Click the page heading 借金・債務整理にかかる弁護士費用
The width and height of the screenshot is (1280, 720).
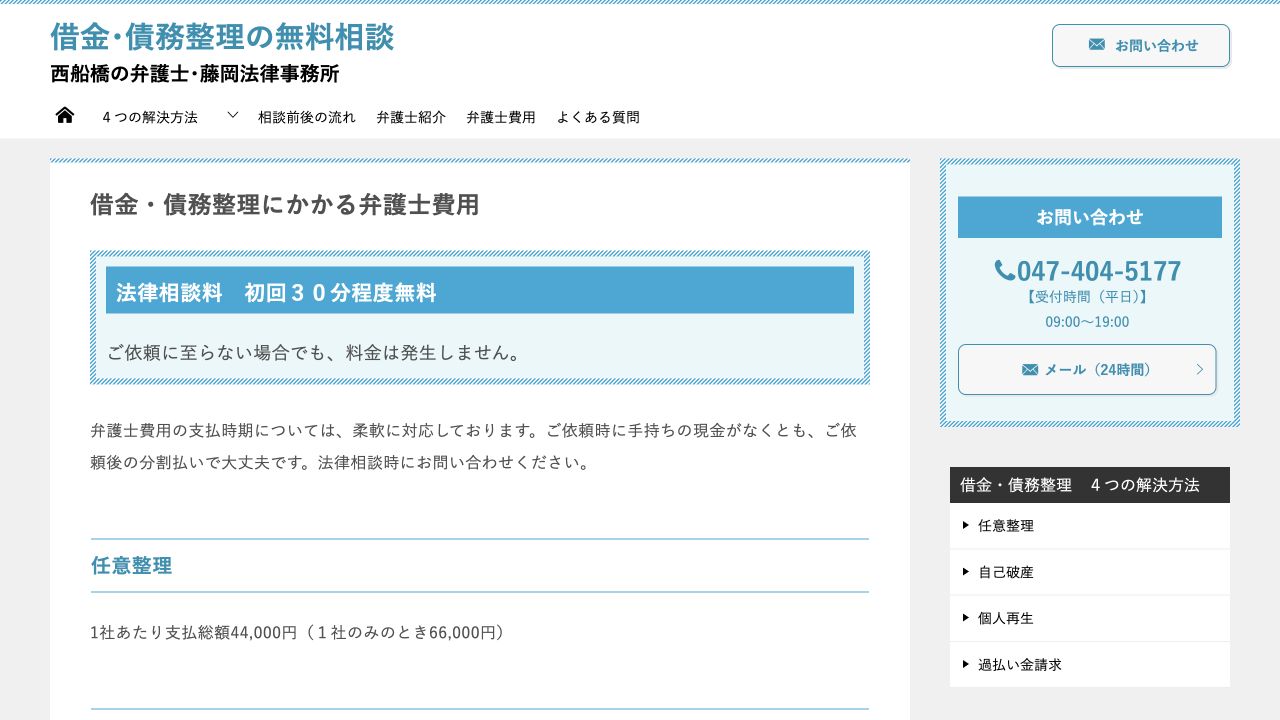(285, 205)
